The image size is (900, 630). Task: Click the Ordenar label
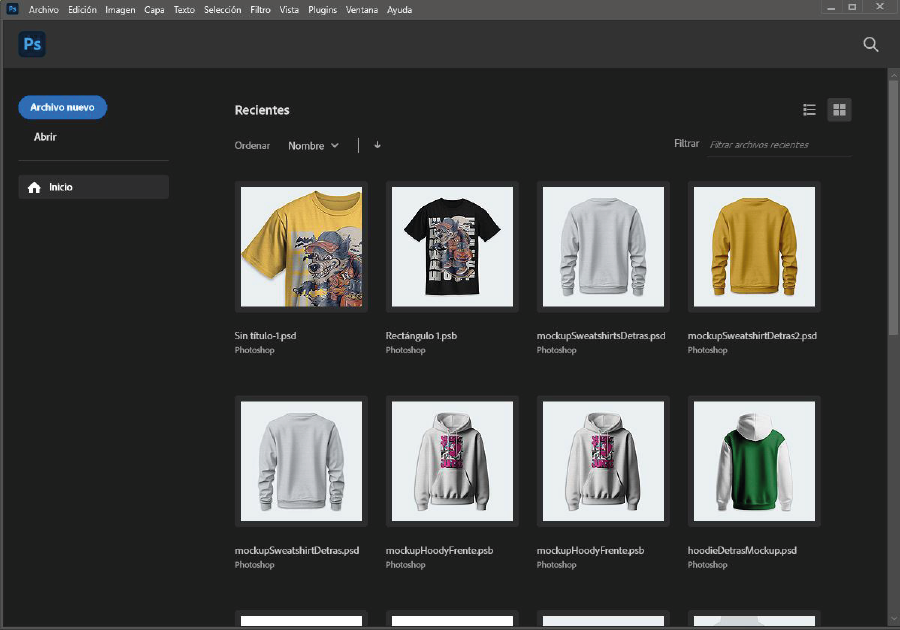click(x=252, y=146)
